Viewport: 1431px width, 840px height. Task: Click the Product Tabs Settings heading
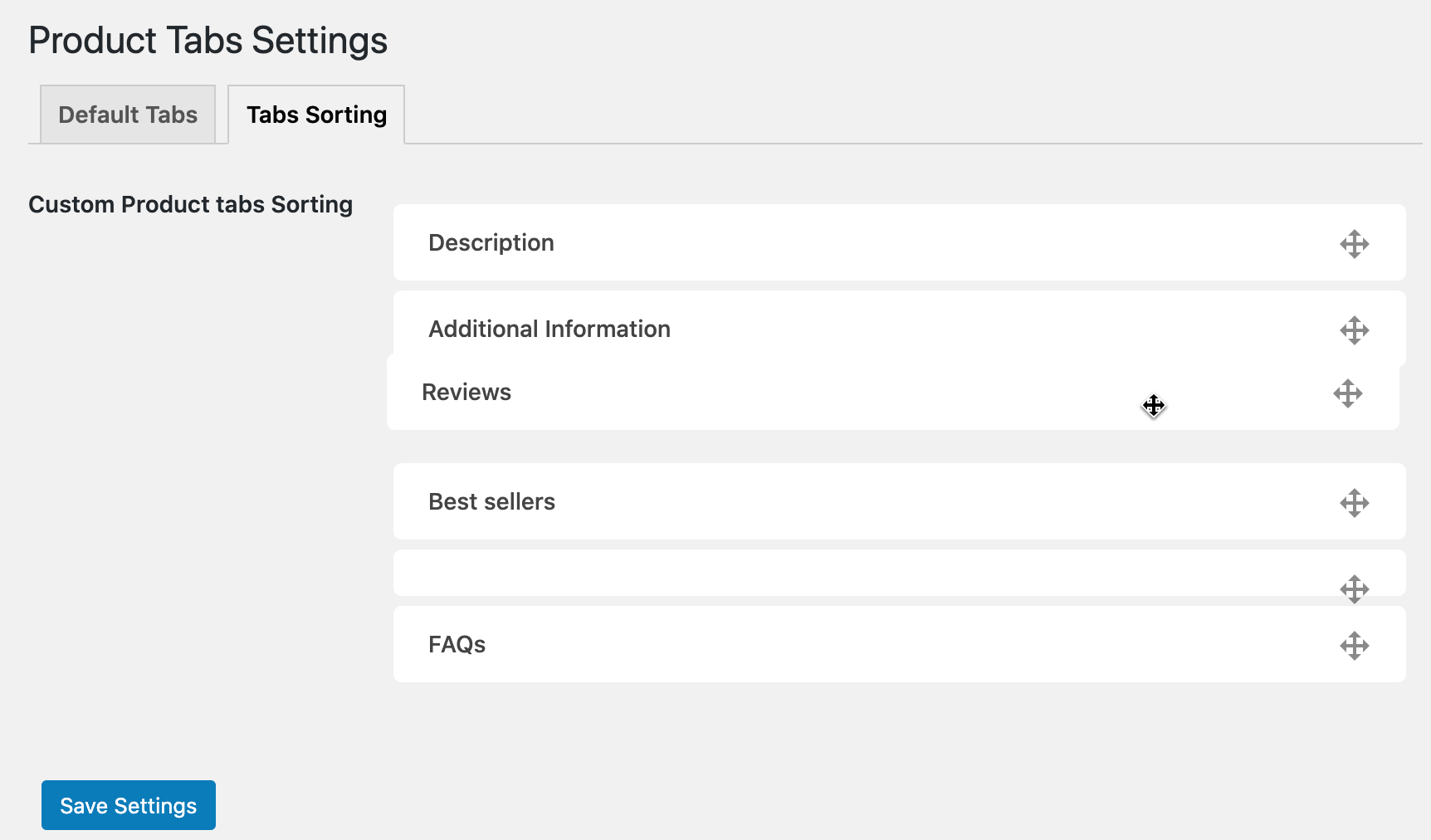(208, 40)
